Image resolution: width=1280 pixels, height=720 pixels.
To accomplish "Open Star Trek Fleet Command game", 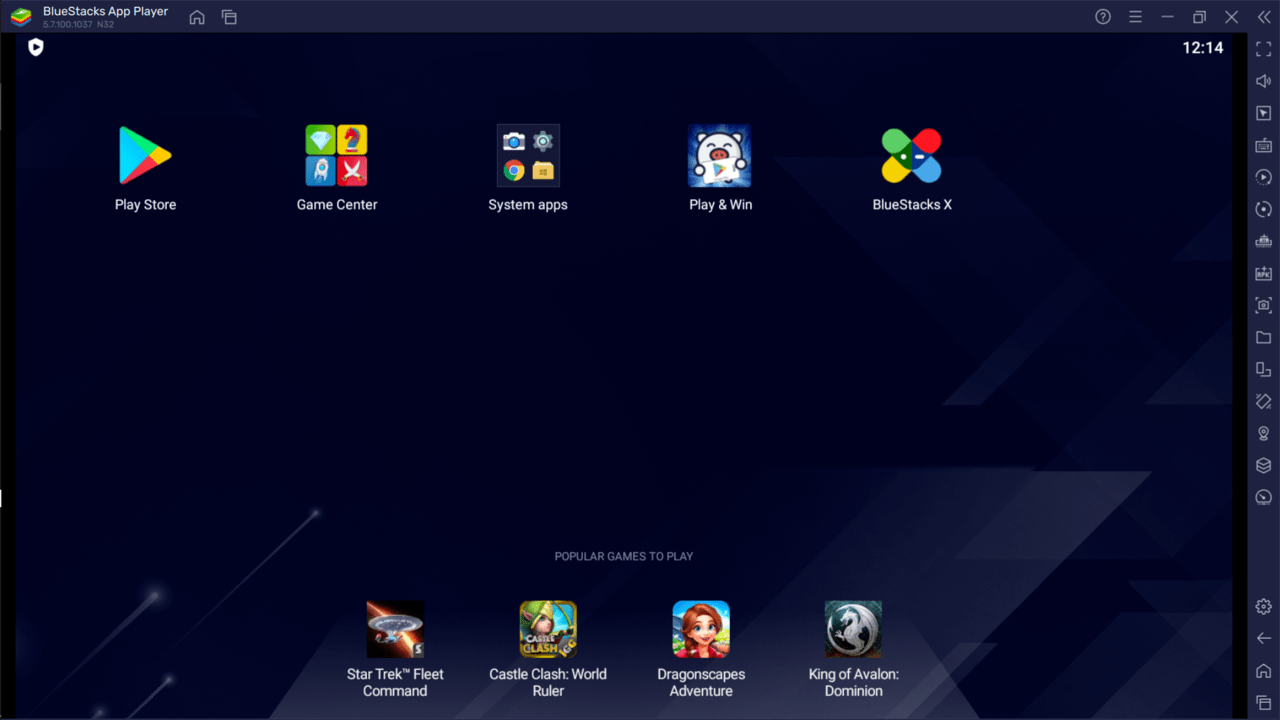I will [395, 629].
